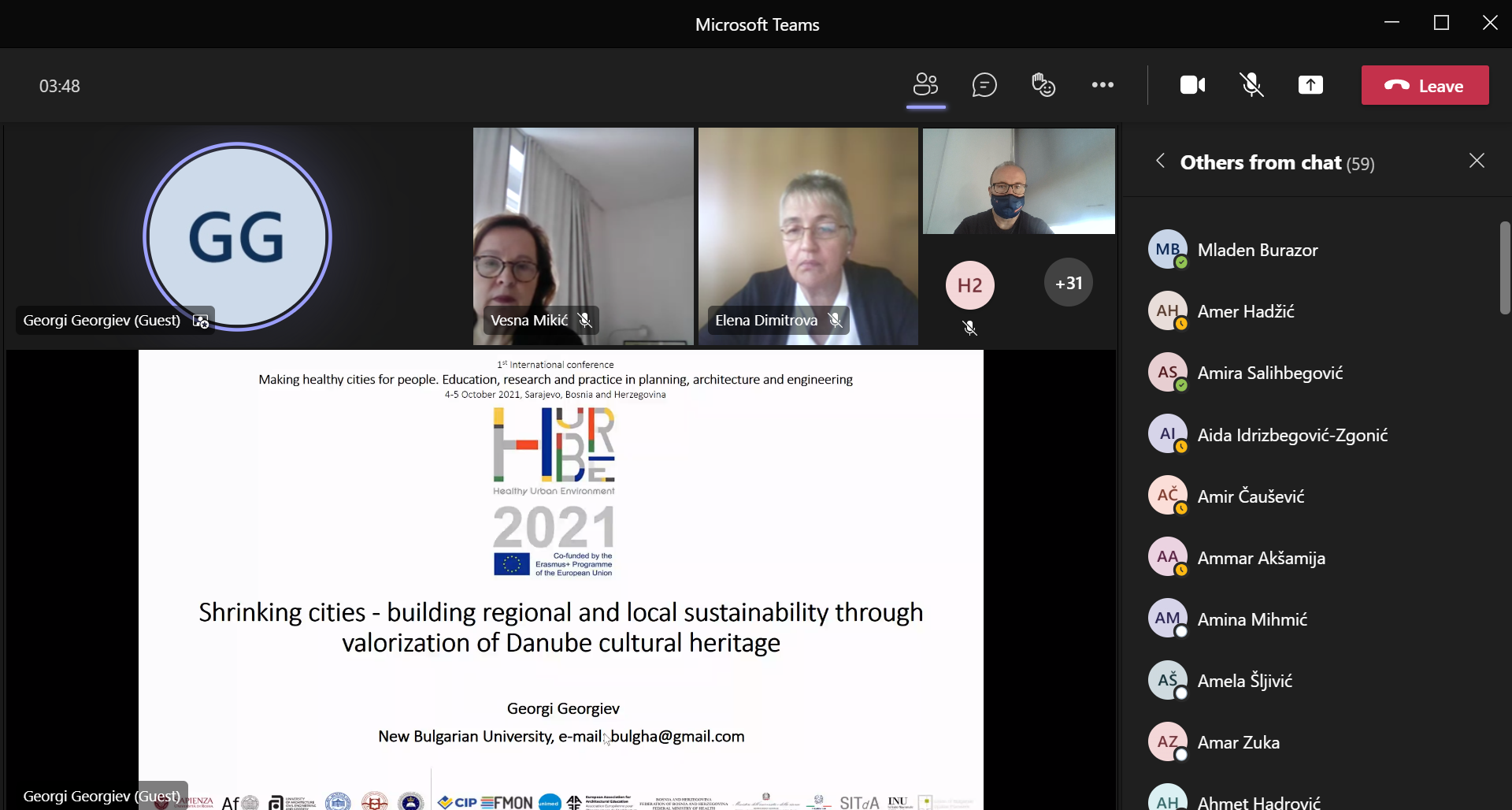Open raise hand reactions icon
The height and width of the screenshot is (810, 1512).
[x=1043, y=85]
